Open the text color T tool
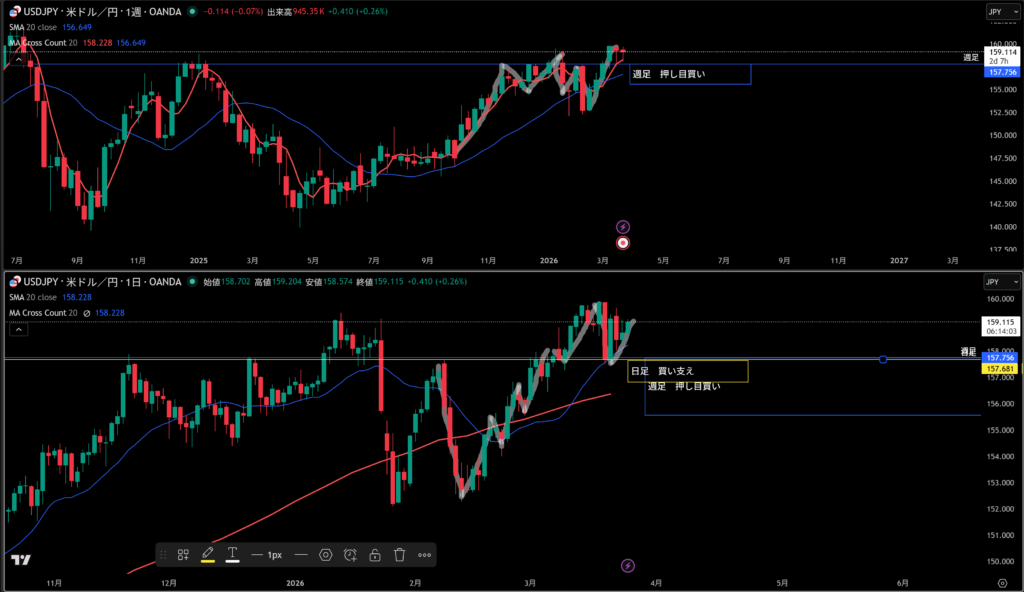This screenshot has height=592, width=1024. (232, 554)
